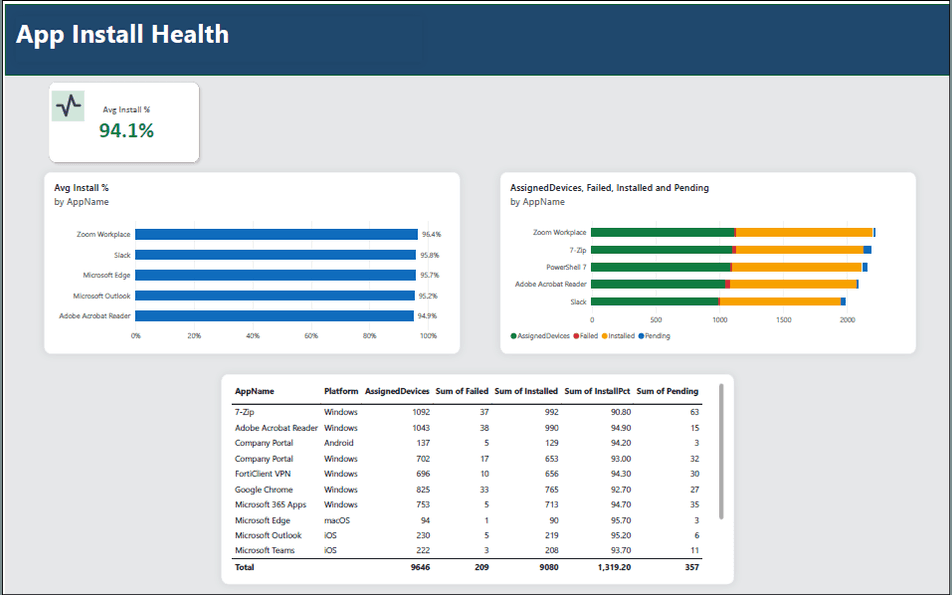Screen dimensions: 952x595
Task: Select the Adobe Acrobat Reader table row
Action: (x=467, y=428)
